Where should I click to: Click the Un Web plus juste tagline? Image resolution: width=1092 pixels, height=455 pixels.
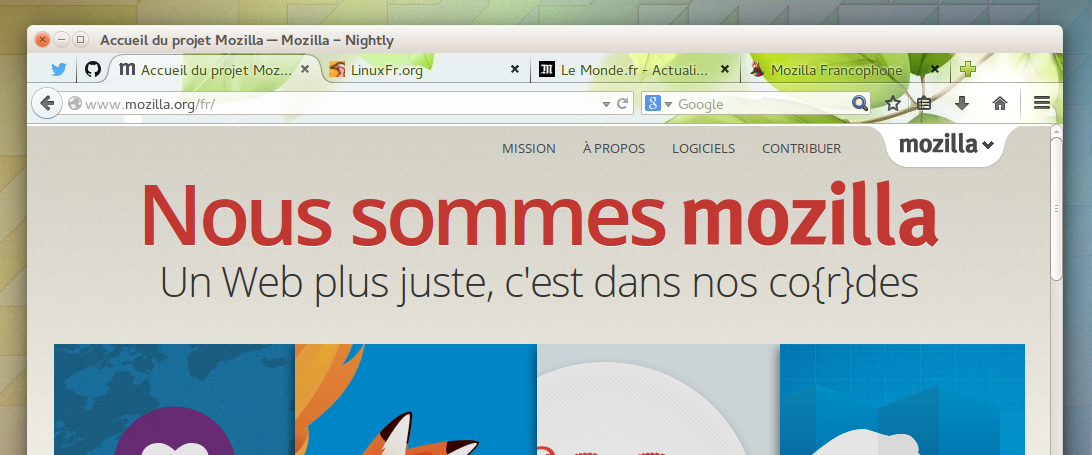(x=539, y=285)
